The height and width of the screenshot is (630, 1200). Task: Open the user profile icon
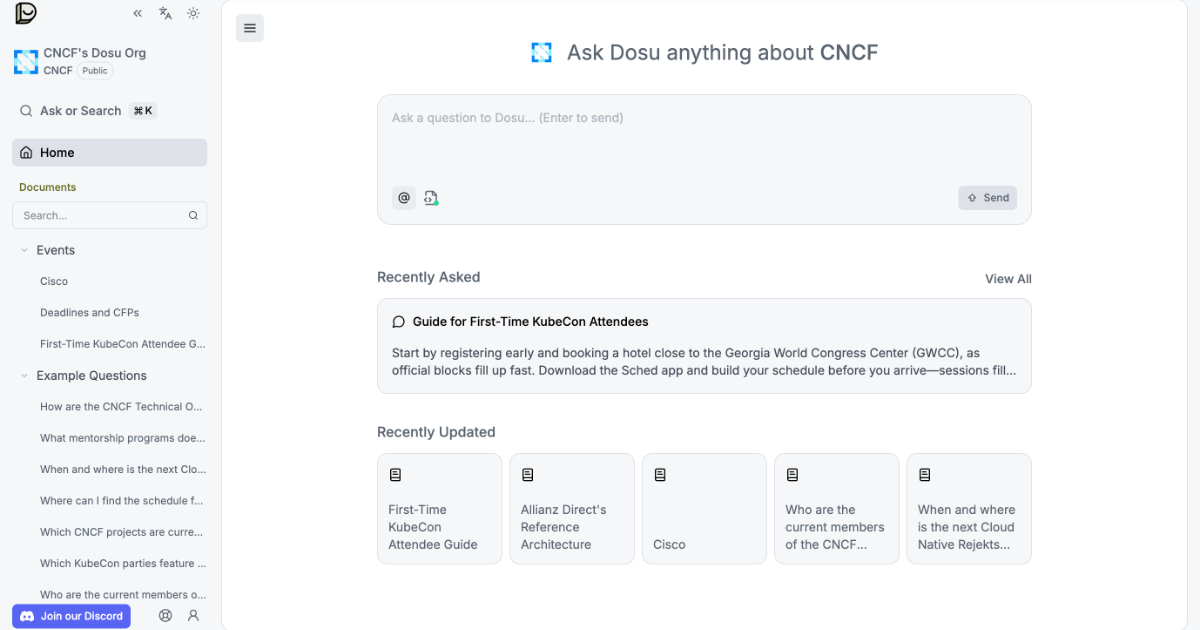(x=194, y=616)
